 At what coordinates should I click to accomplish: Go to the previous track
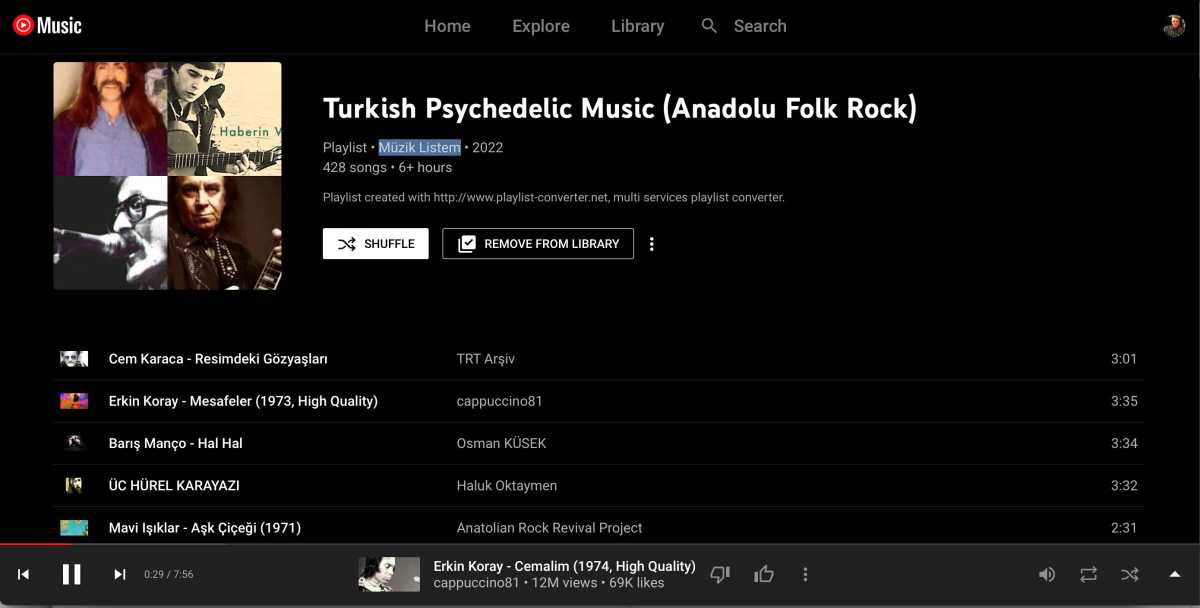(24, 573)
